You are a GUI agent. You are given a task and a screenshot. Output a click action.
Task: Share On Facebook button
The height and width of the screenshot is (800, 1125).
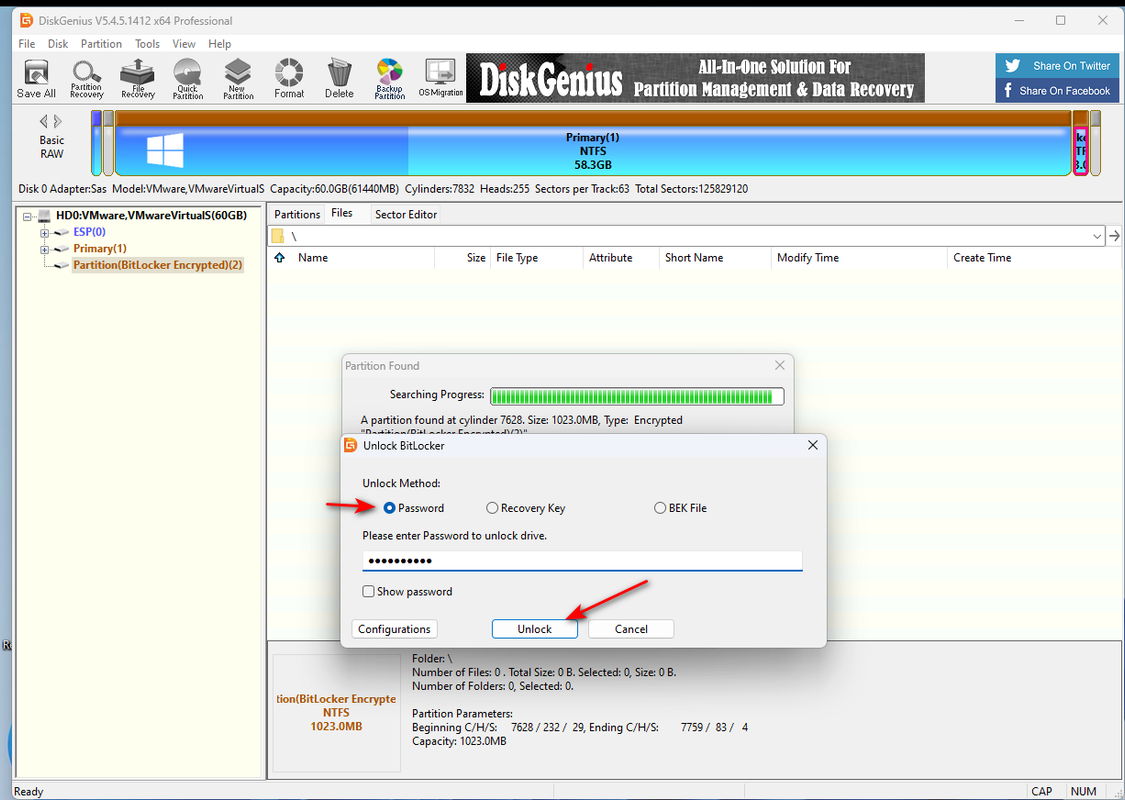click(1057, 90)
